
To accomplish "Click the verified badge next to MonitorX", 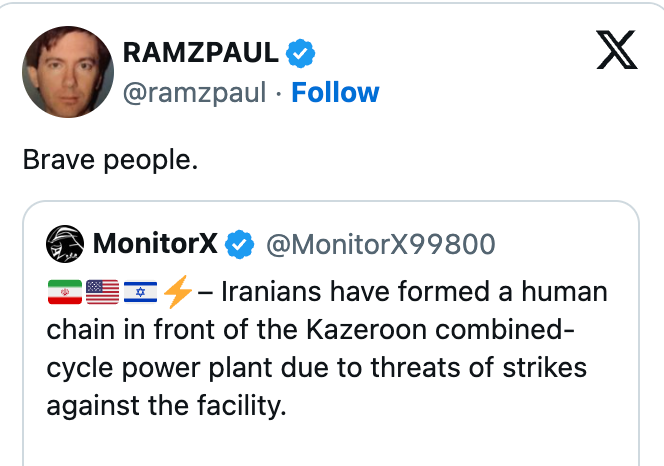I will coord(238,243).
